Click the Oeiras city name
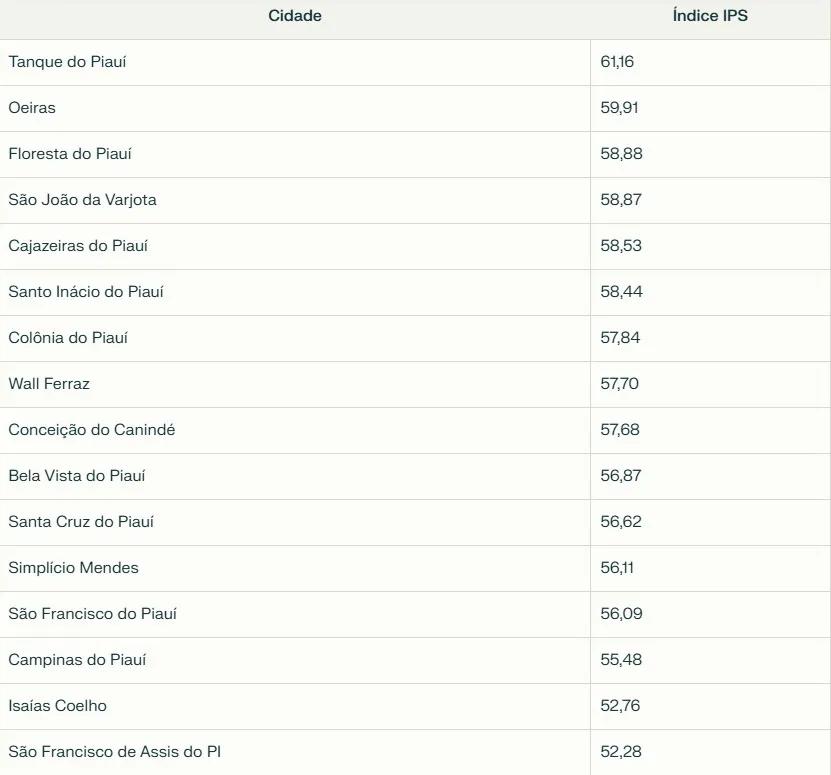The height and width of the screenshot is (775, 831). (x=32, y=108)
